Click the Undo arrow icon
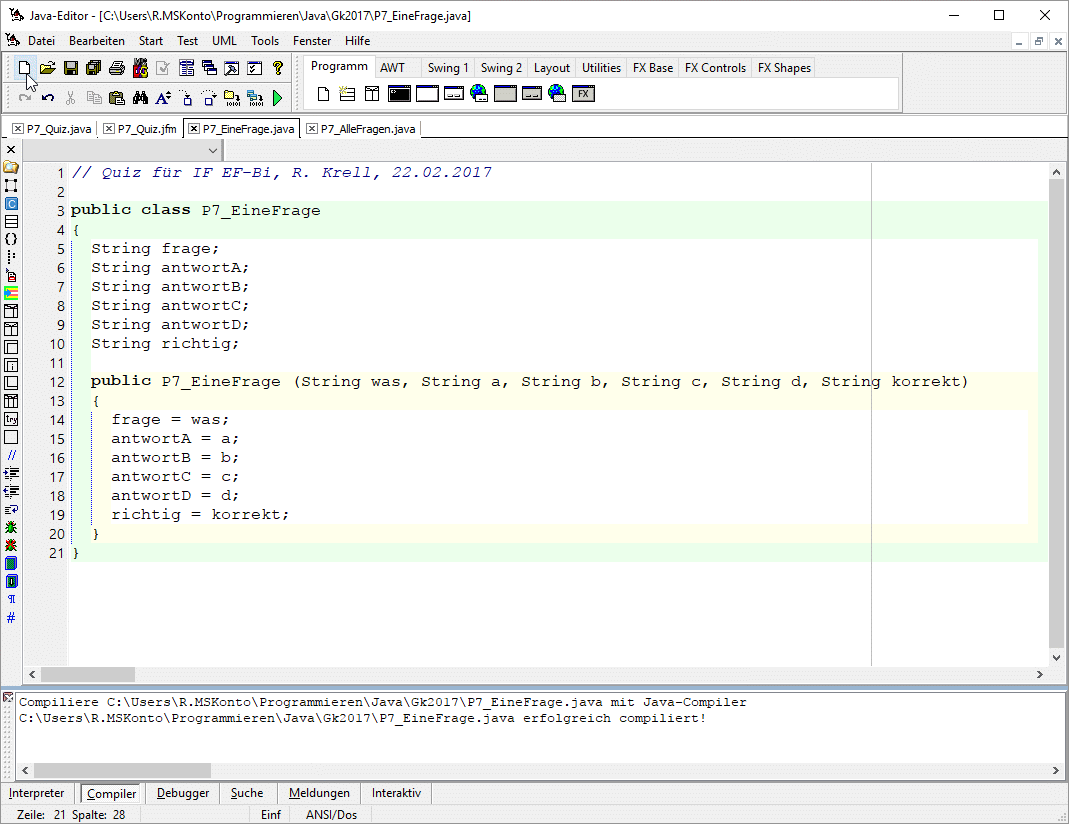 pyautogui.click(x=48, y=98)
